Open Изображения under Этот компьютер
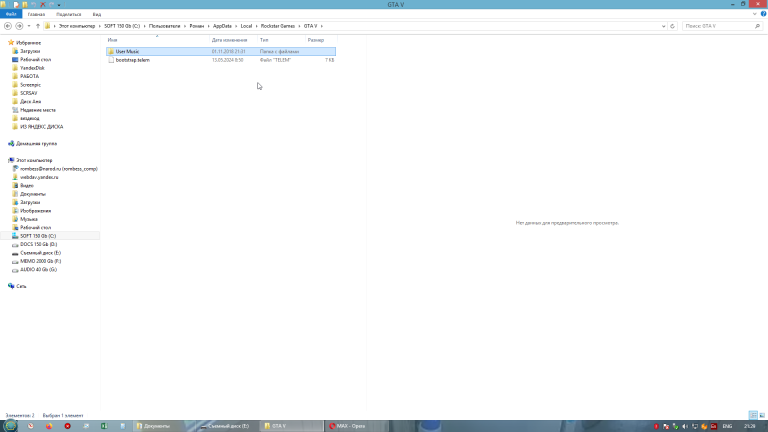Viewport: 768px width, 432px height. [35, 211]
